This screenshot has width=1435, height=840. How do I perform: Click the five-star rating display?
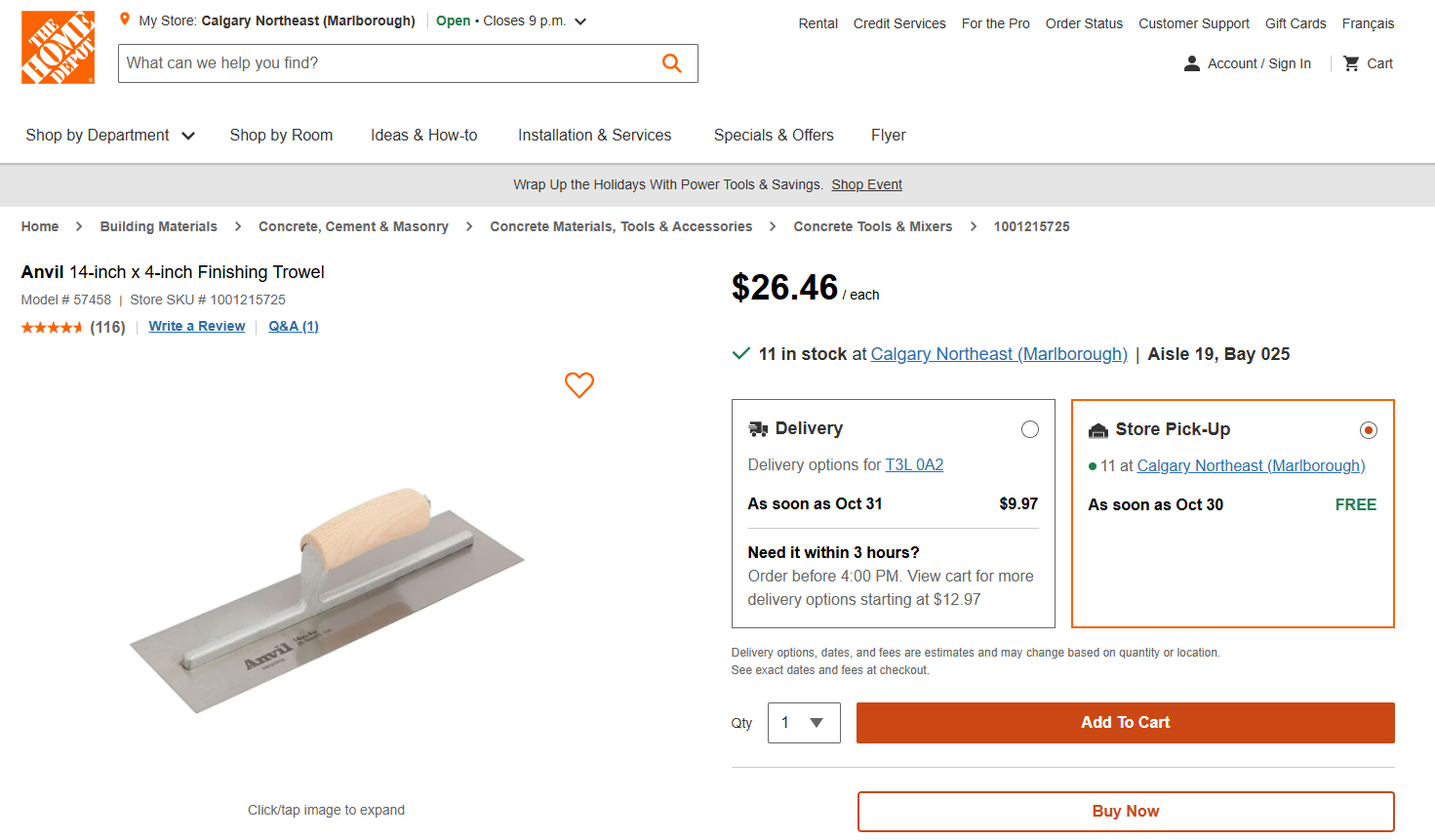point(53,327)
